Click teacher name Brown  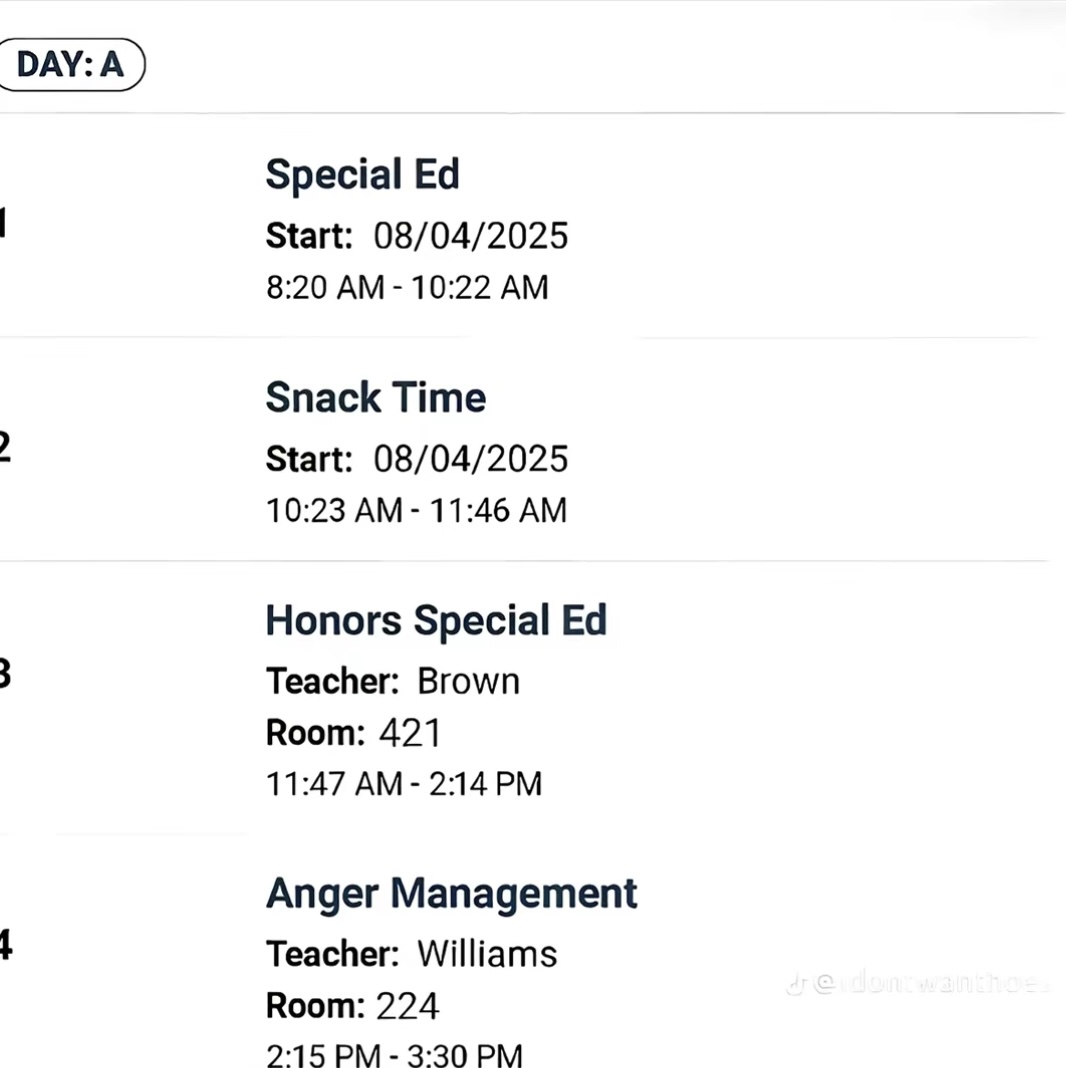pyautogui.click(x=469, y=681)
